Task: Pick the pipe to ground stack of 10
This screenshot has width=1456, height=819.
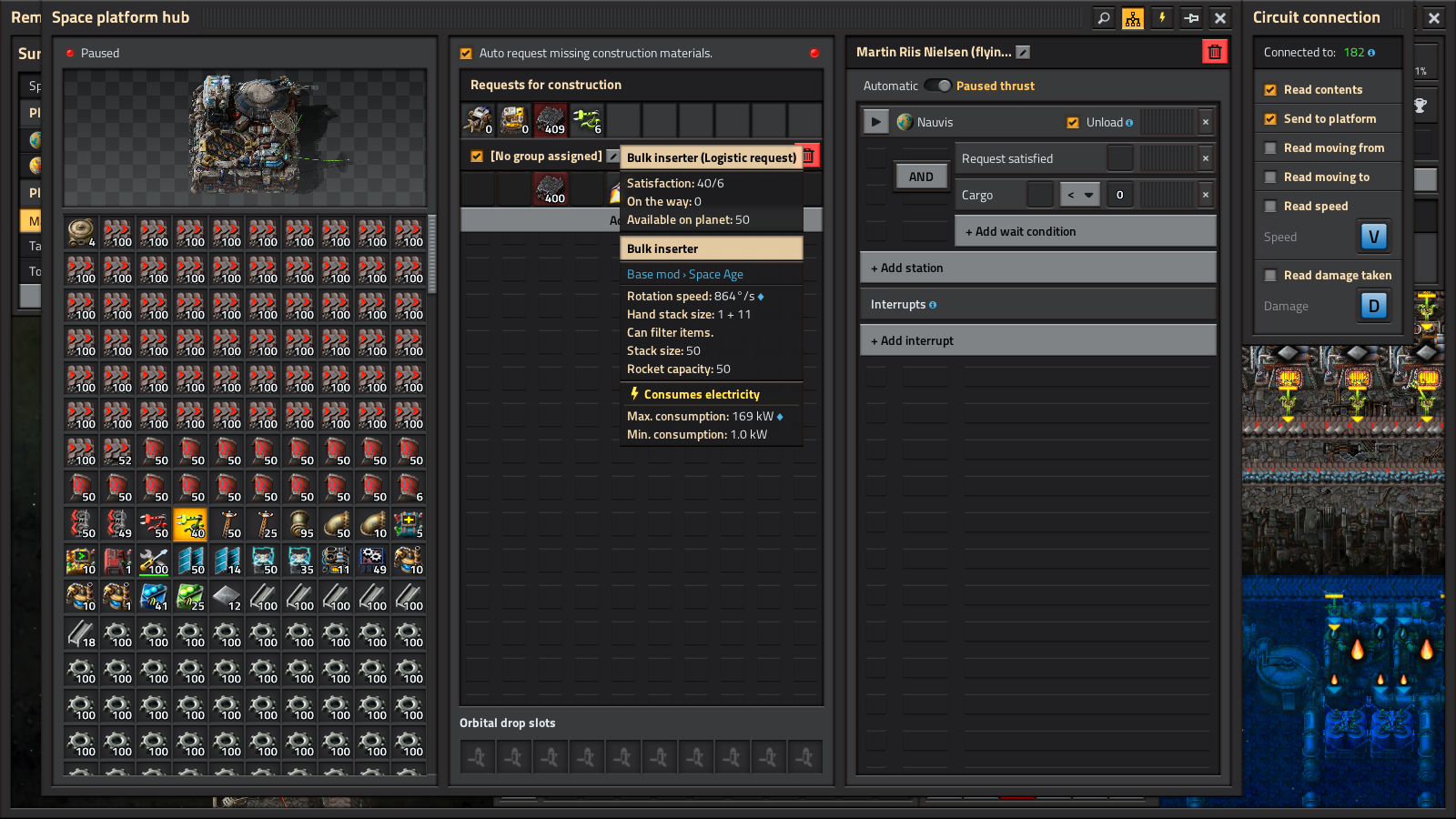Action: pos(373,524)
